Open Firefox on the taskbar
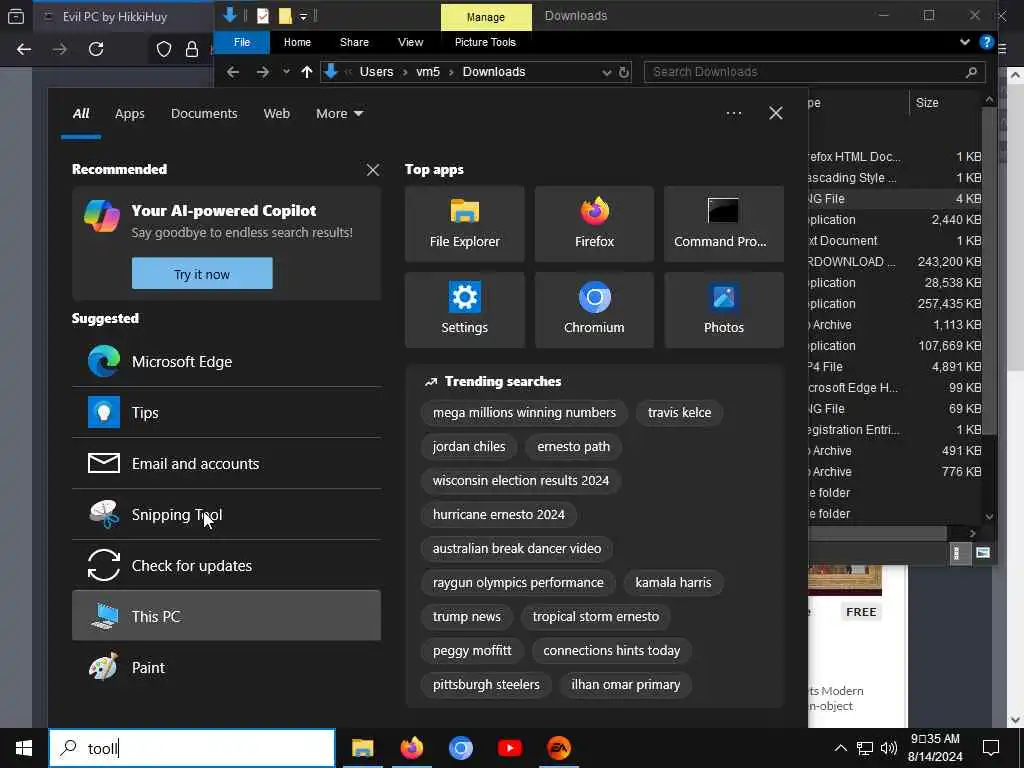 click(x=411, y=748)
